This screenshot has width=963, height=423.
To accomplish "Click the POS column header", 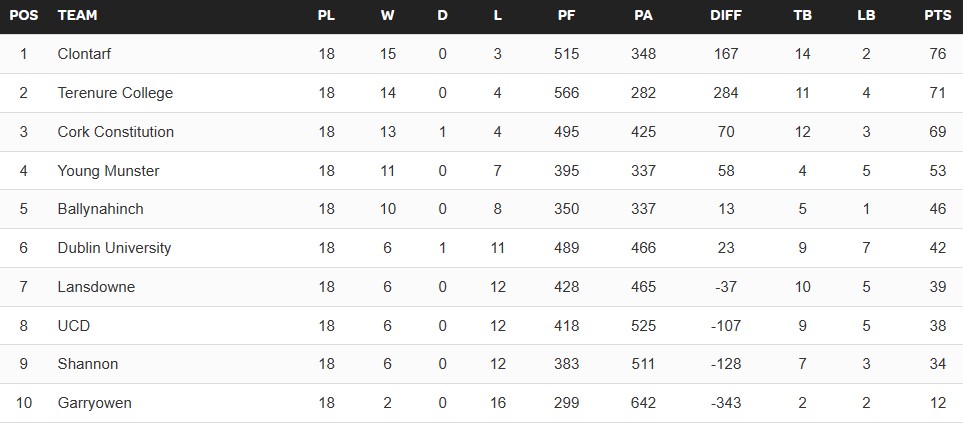I will click(x=23, y=16).
